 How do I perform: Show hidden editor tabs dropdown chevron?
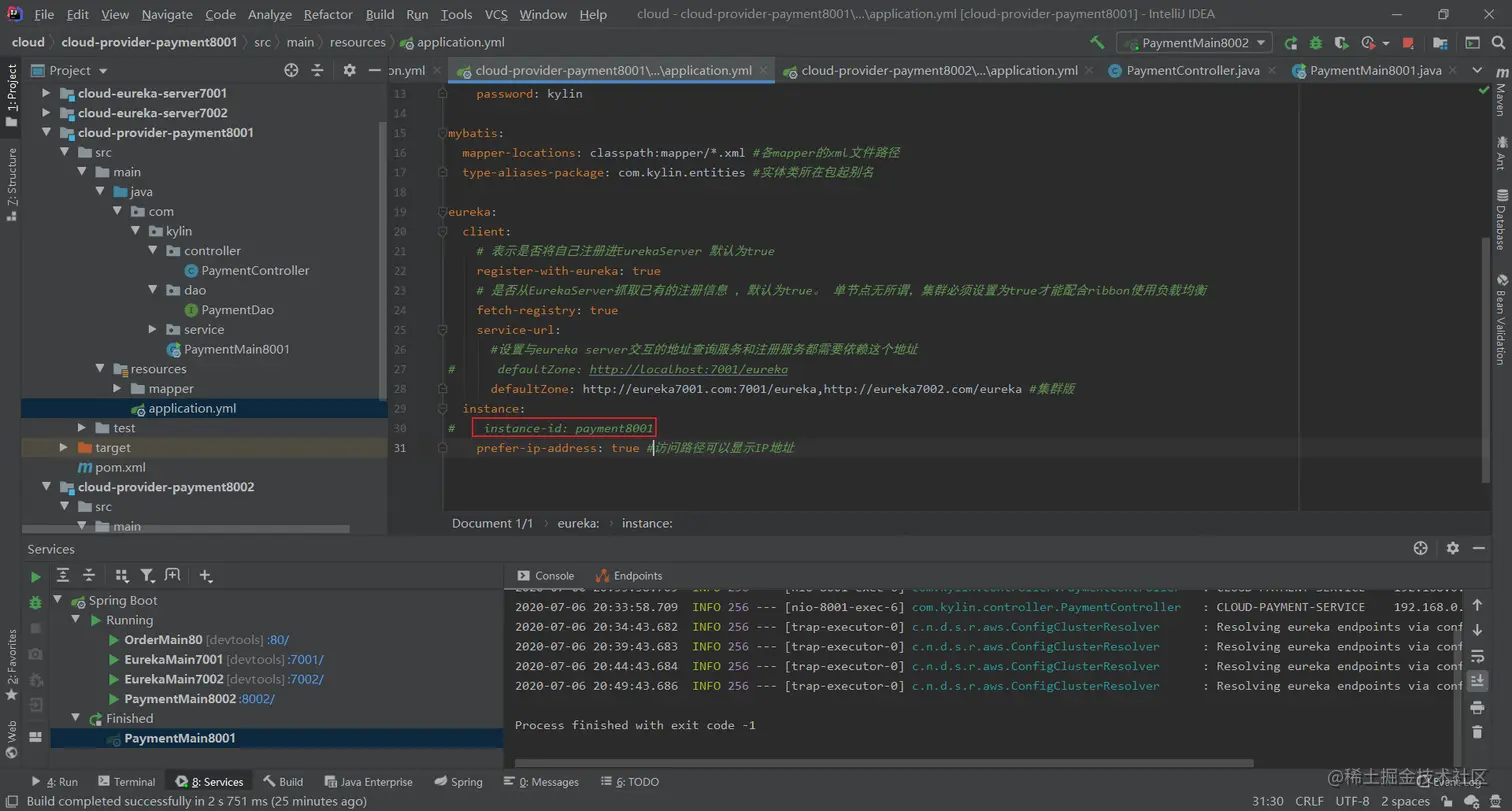pyautogui.click(x=1477, y=70)
